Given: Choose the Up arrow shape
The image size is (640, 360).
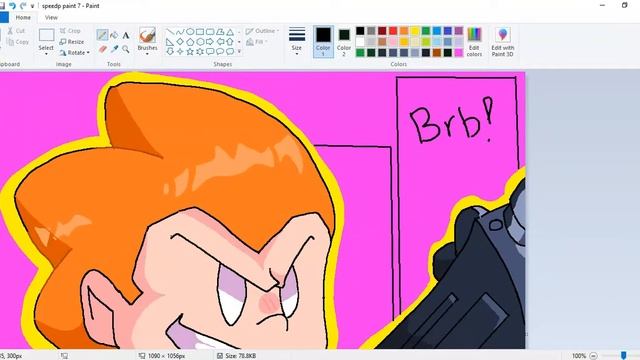Looking at the screenshot, I should click(230, 42).
